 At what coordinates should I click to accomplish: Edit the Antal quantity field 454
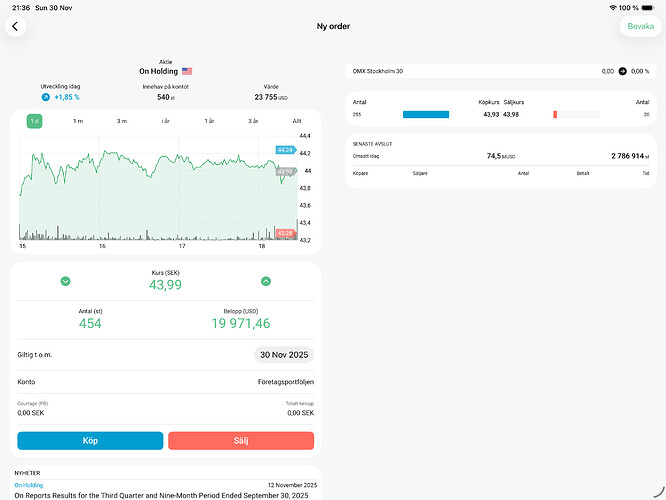[91, 323]
